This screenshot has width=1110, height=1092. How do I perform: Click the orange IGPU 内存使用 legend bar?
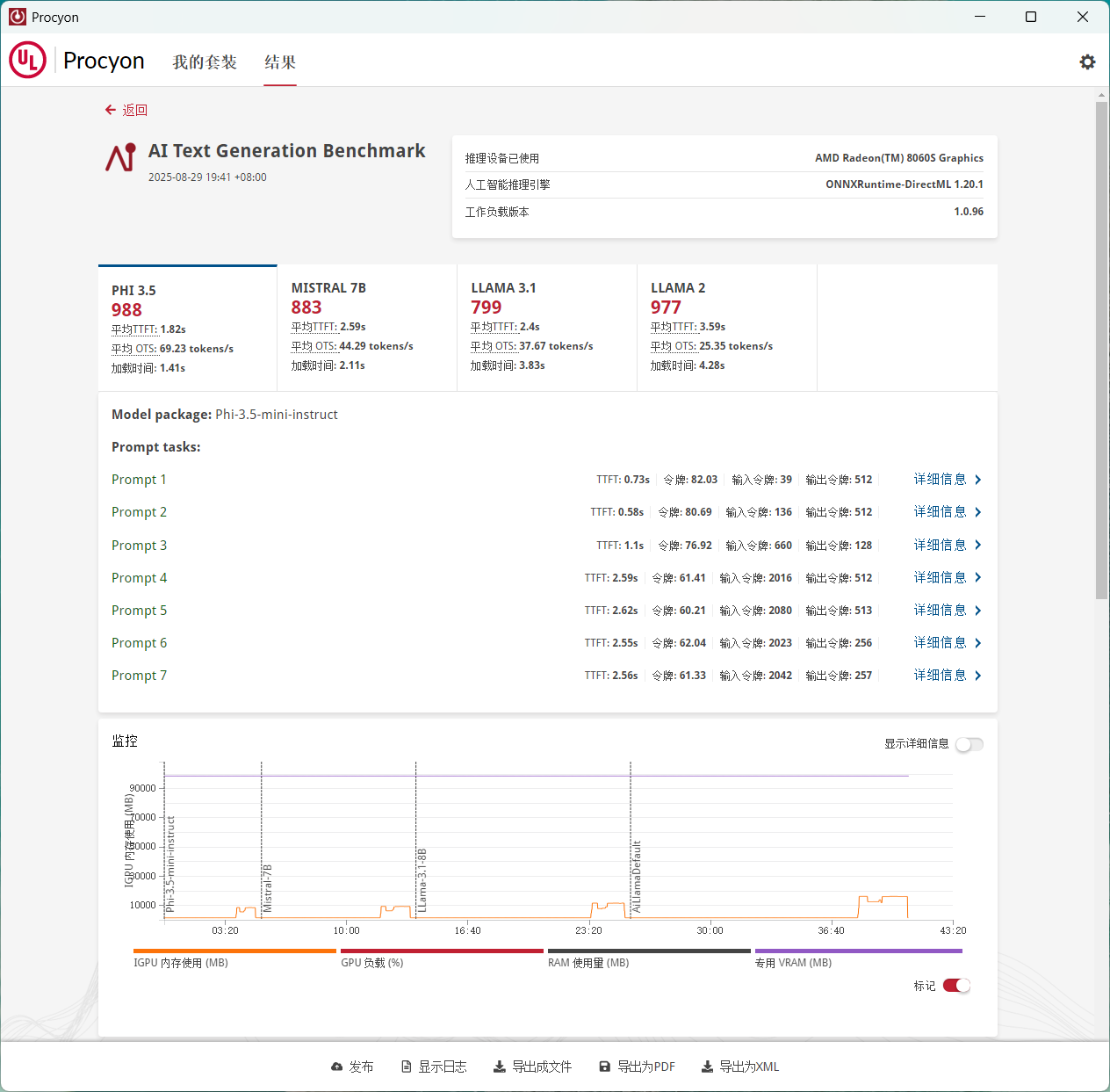point(234,951)
